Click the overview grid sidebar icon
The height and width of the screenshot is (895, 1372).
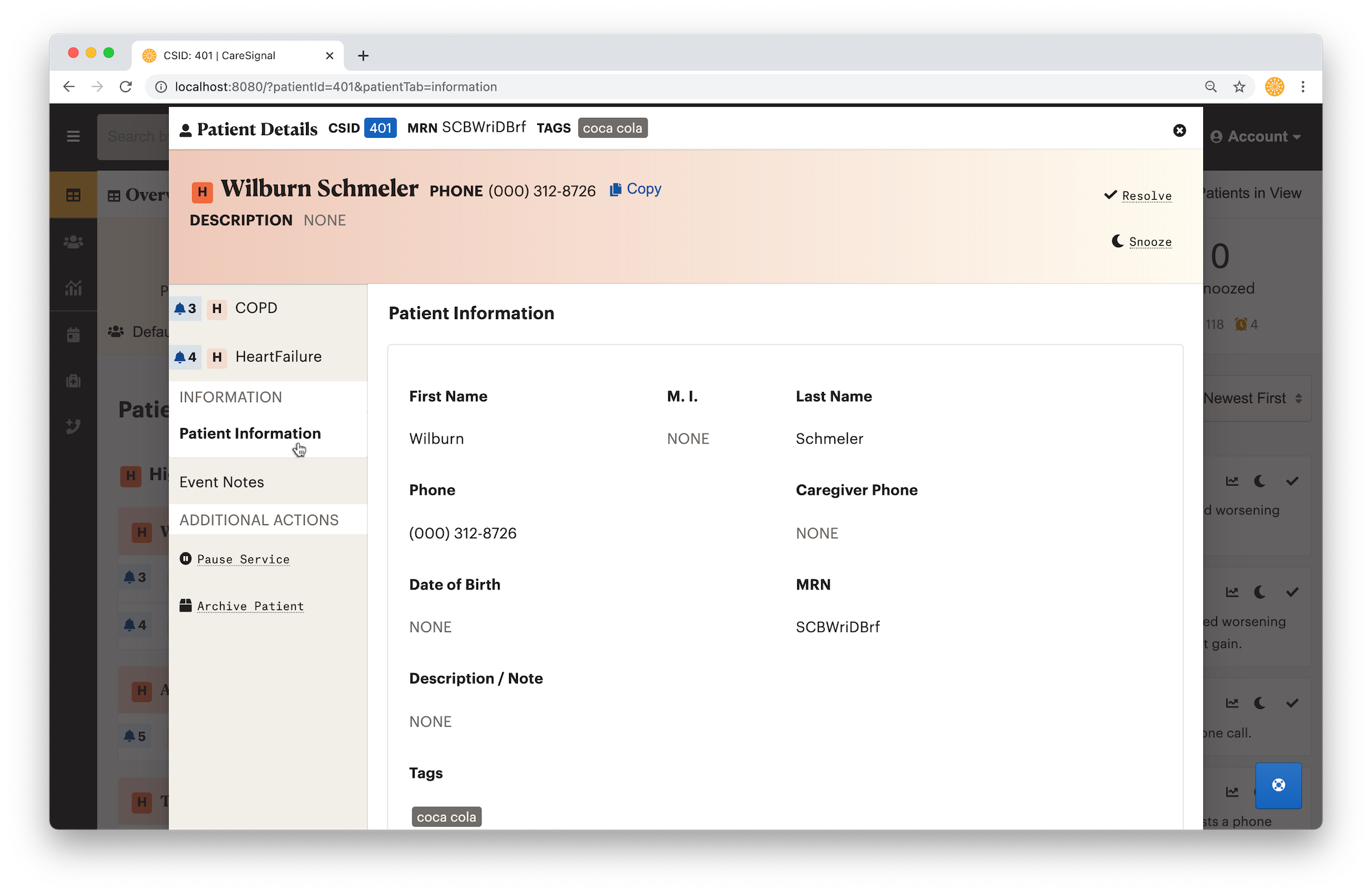click(x=73, y=196)
